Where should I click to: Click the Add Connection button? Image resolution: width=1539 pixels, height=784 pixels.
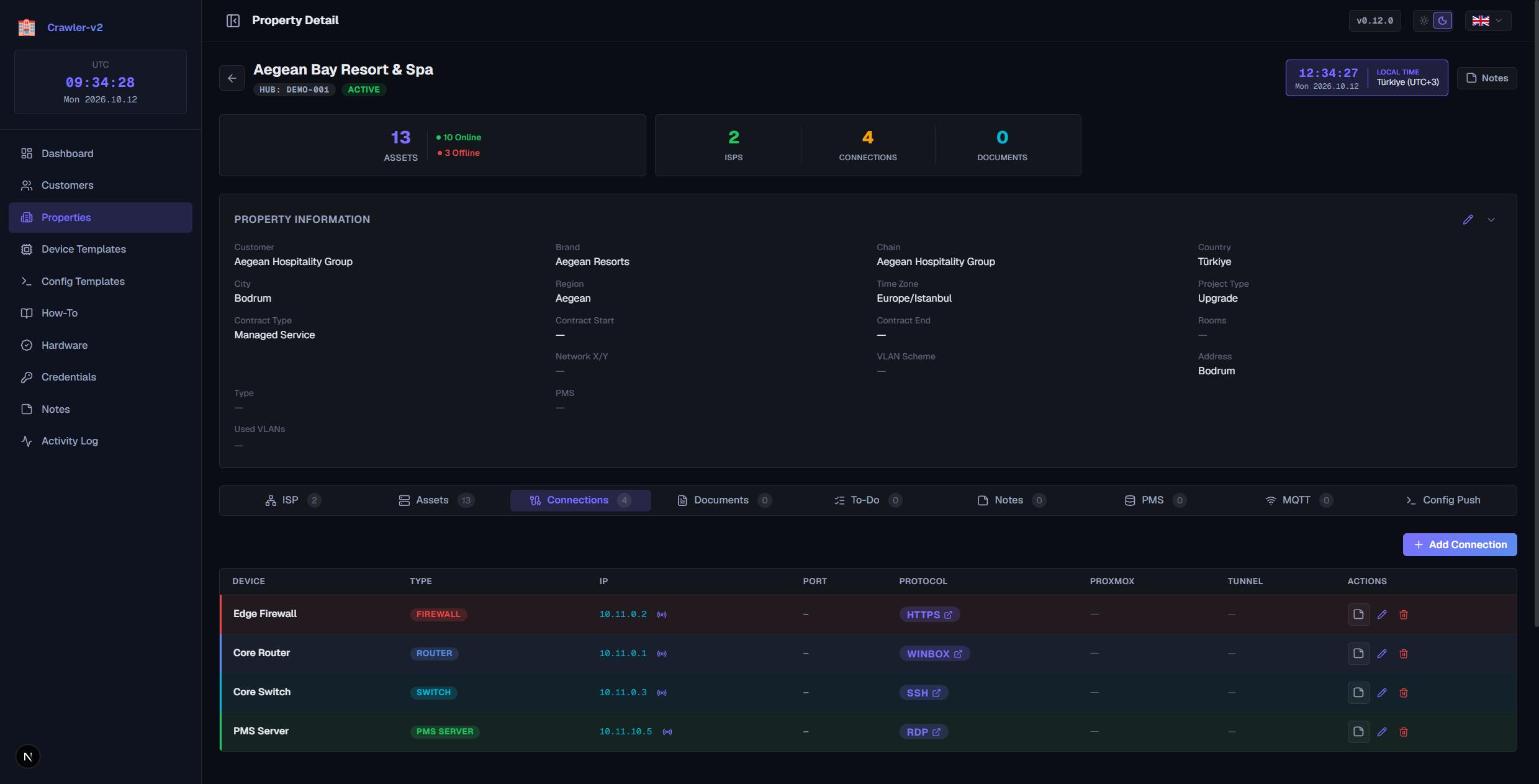coord(1460,545)
